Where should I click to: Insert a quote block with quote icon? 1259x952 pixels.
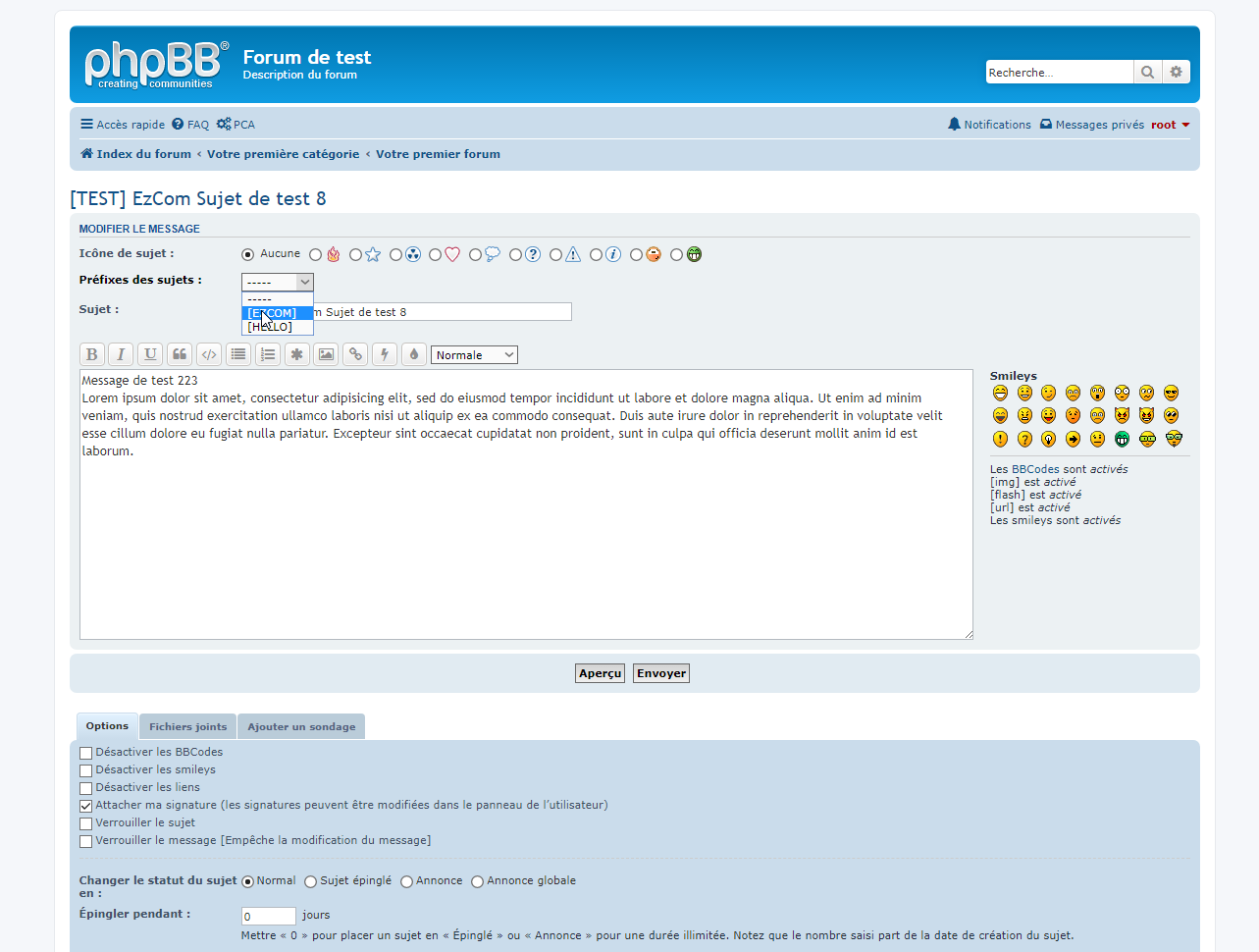click(x=180, y=354)
